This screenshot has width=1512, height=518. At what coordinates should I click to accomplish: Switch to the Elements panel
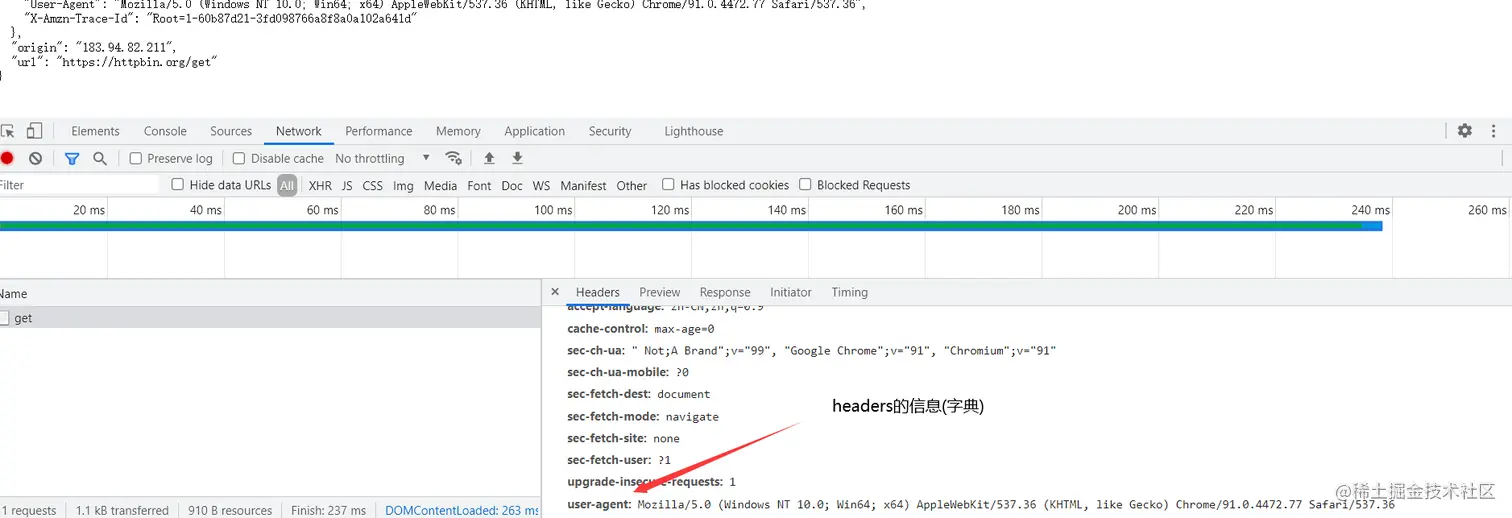click(95, 131)
